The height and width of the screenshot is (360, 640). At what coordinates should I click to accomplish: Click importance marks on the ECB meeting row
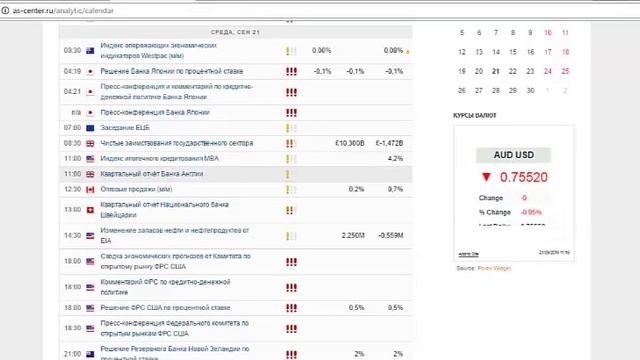coord(291,128)
